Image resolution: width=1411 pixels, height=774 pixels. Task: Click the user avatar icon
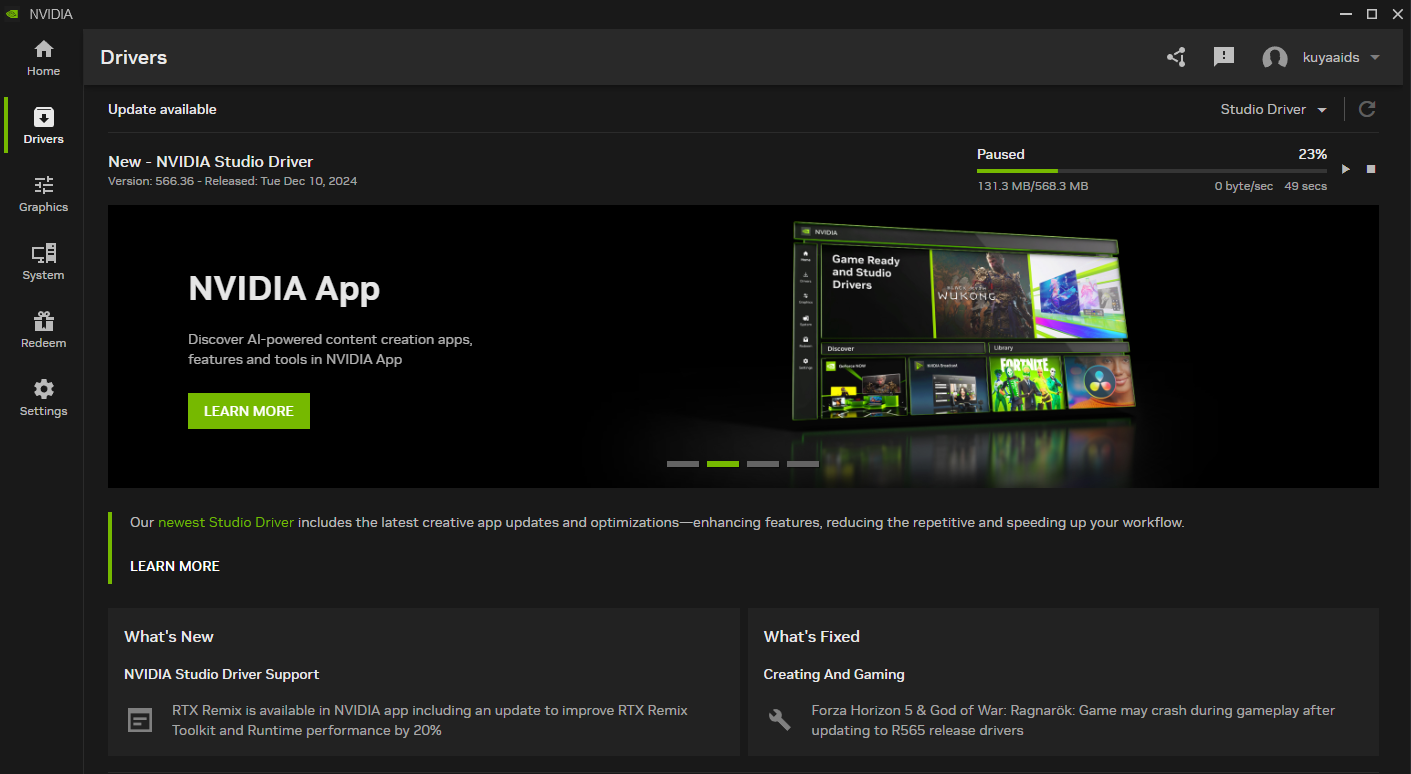(x=1275, y=58)
